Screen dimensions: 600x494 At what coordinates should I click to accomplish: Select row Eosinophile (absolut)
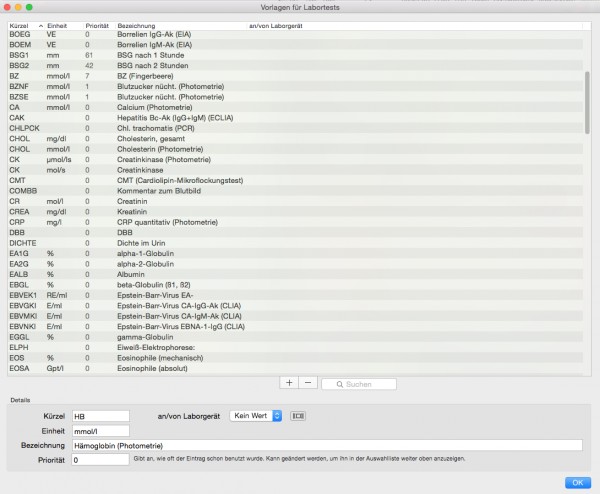point(295,368)
